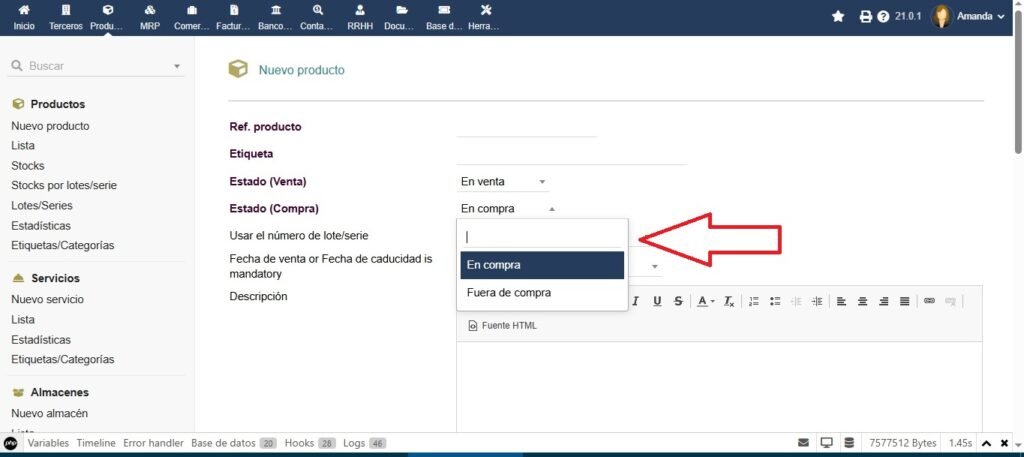Open text color dropdown in editor

[x=705, y=301]
